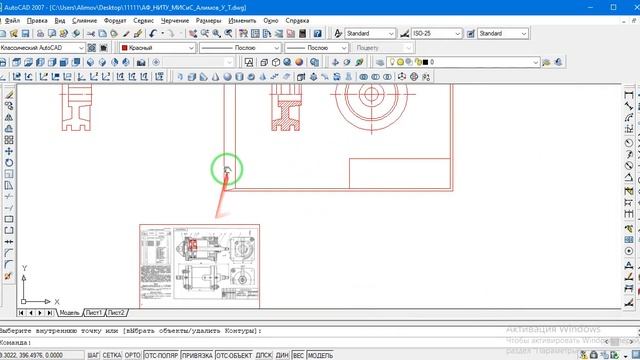Select the Offset tool
The width and height of the screenshot is (640, 360).
tap(9, 129)
